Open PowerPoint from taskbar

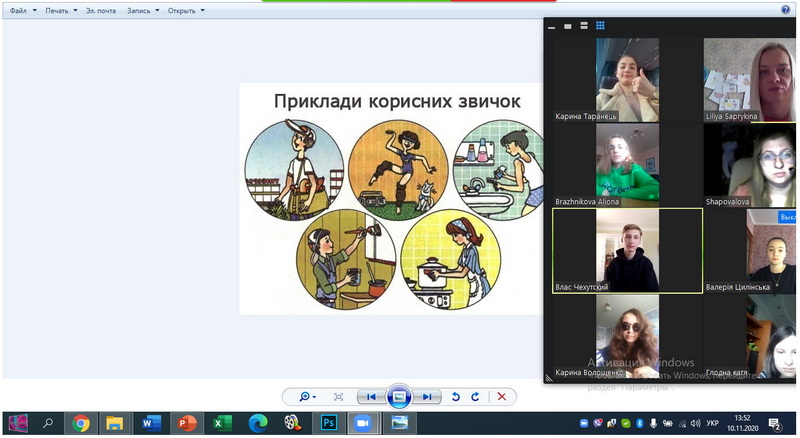186,423
